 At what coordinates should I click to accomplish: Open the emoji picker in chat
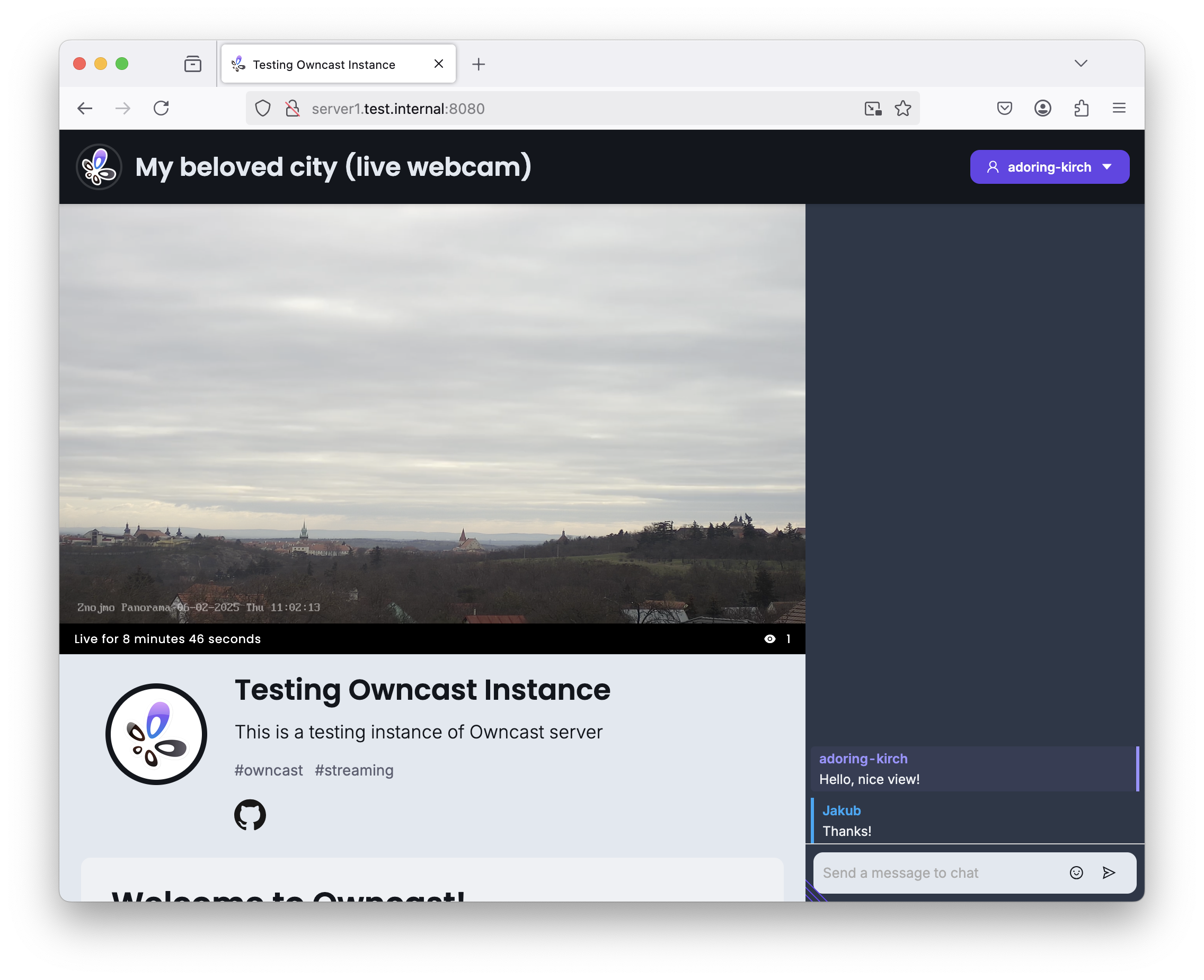pyautogui.click(x=1076, y=873)
